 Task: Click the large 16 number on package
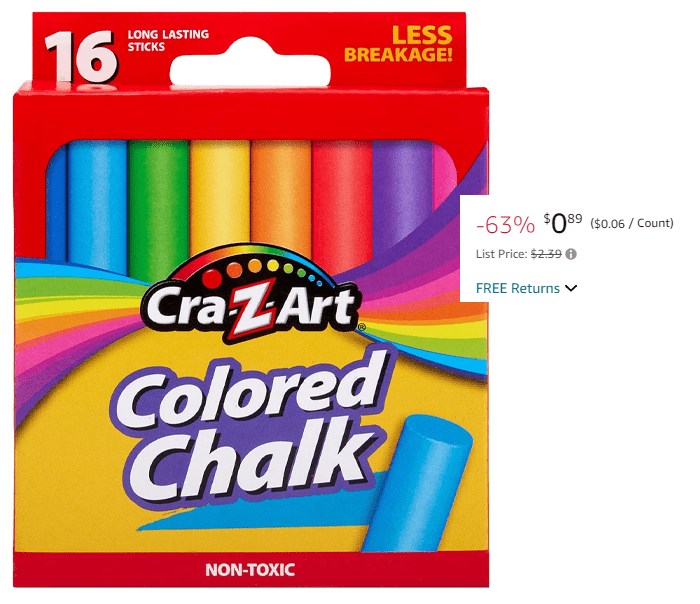(80, 56)
